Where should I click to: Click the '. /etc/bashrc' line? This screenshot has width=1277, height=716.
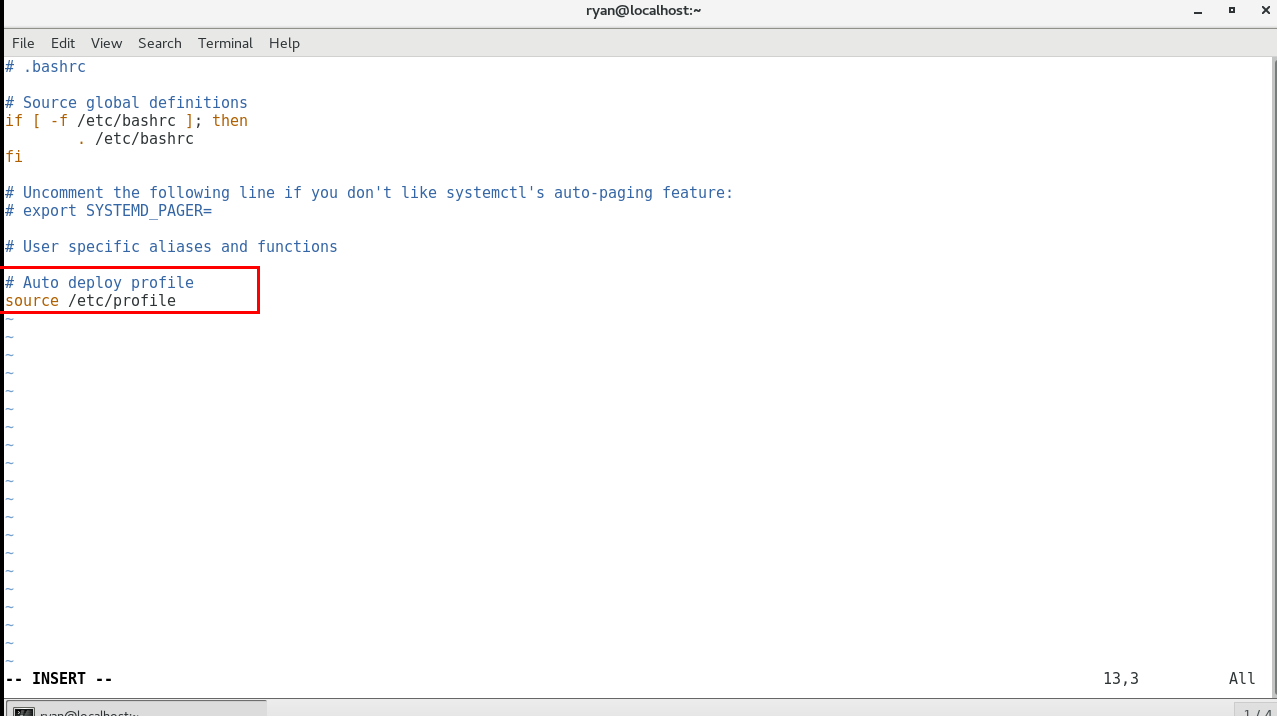pyautogui.click(x=135, y=139)
